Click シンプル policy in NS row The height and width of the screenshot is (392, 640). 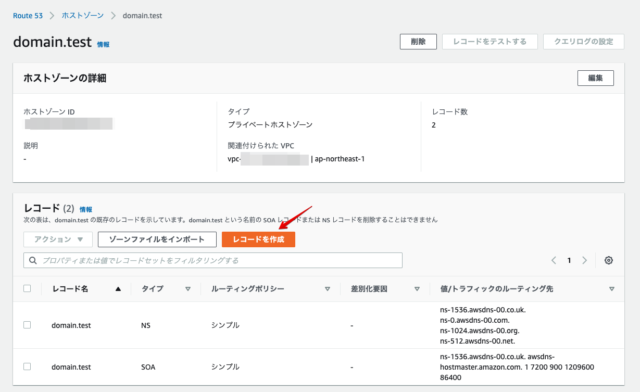225,325
